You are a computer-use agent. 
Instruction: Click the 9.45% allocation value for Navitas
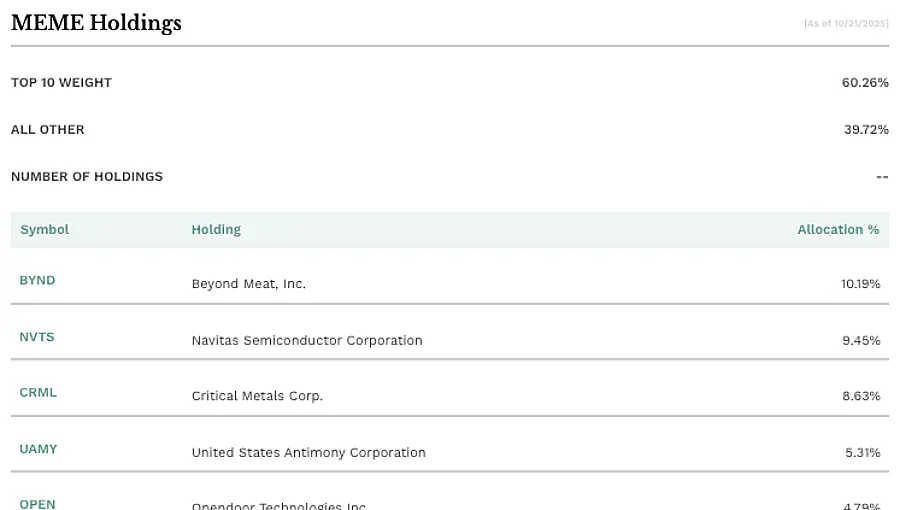[861, 340]
